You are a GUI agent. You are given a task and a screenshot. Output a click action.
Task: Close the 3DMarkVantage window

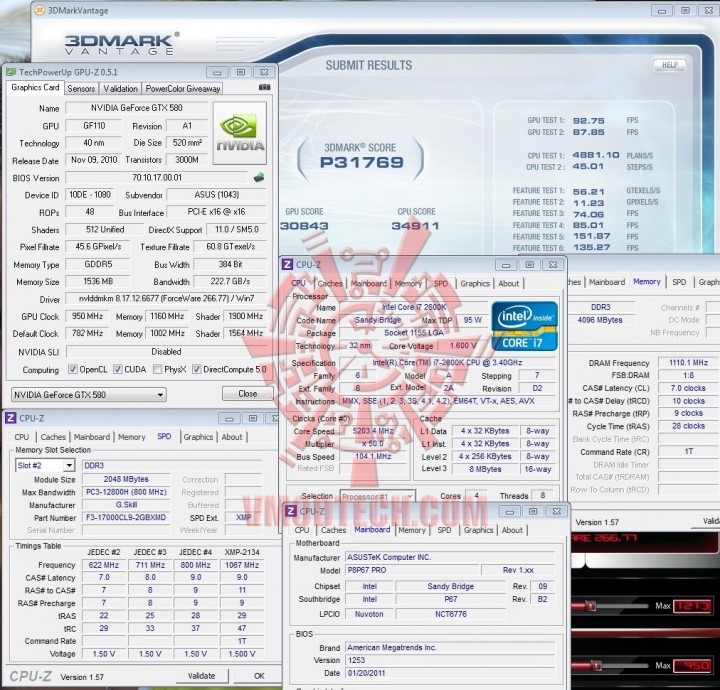pyautogui.click(x=709, y=10)
